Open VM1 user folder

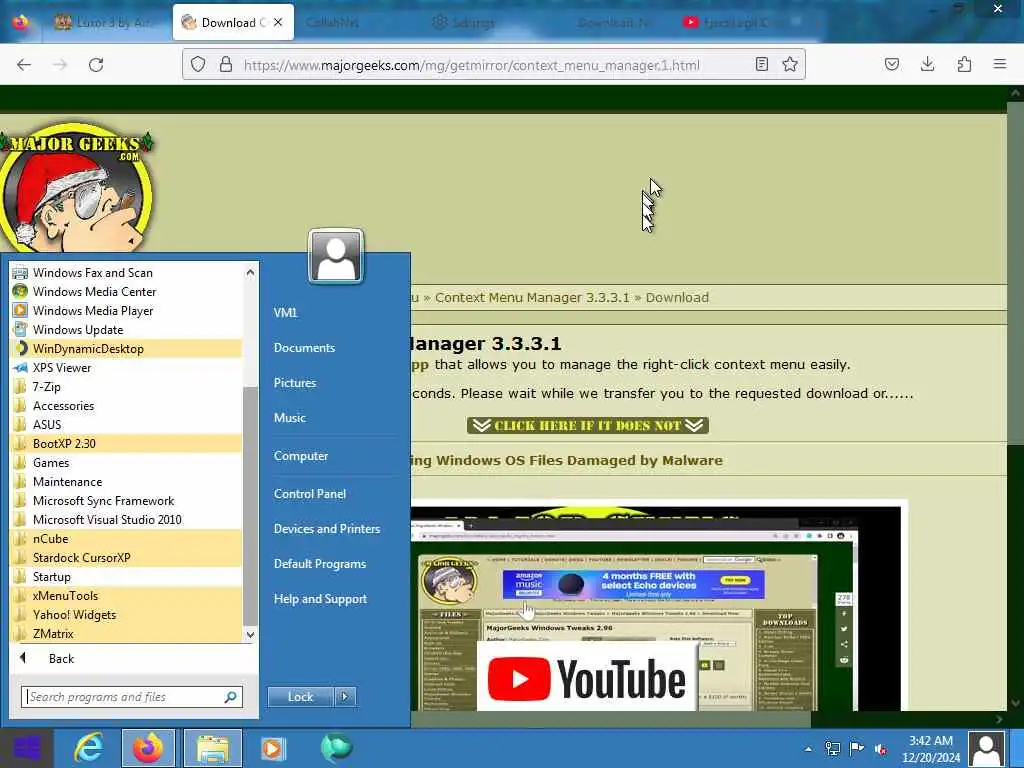point(285,313)
